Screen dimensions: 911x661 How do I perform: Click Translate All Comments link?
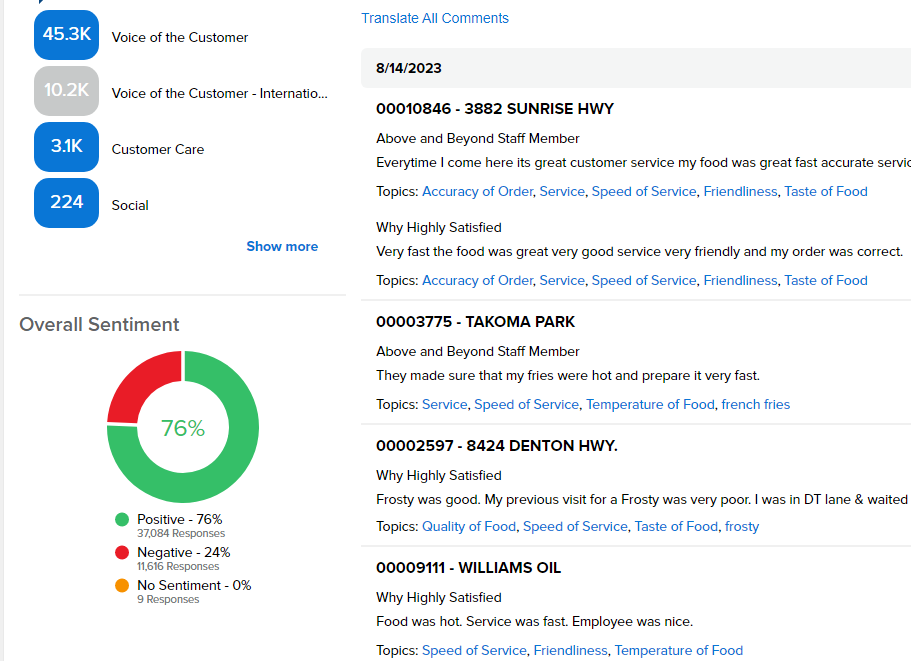click(435, 19)
